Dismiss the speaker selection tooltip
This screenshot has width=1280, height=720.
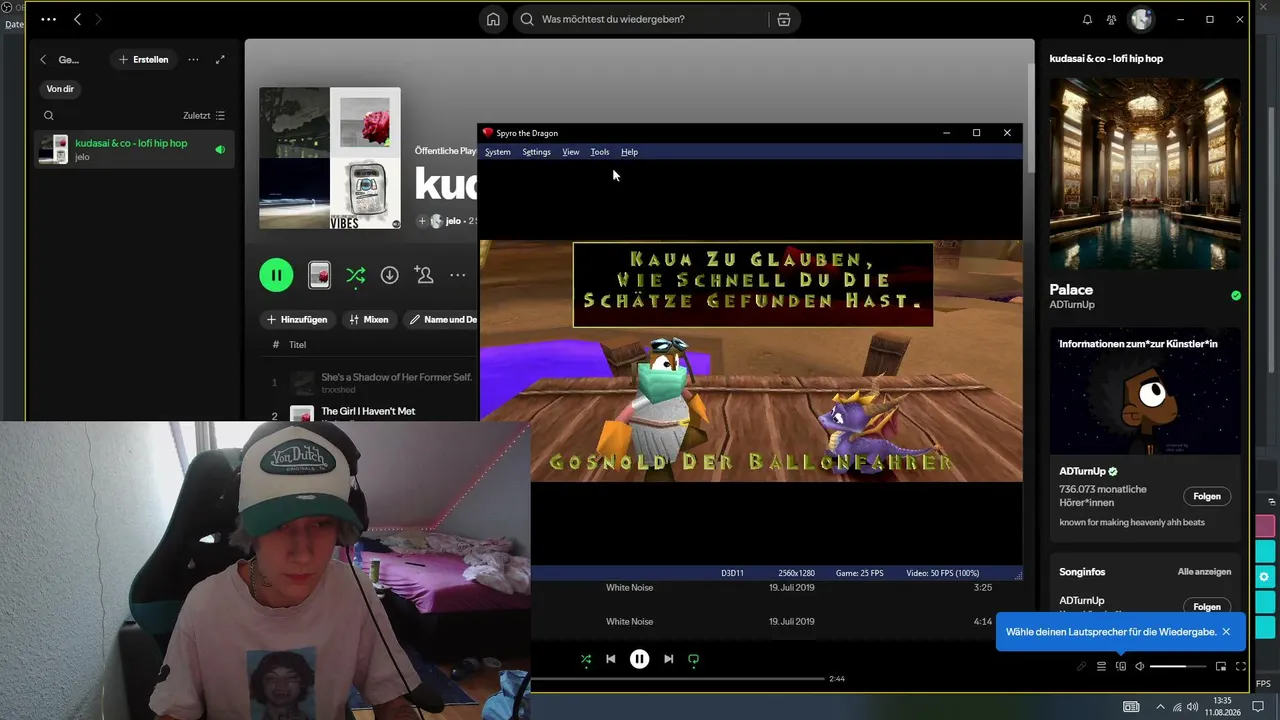(1226, 632)
